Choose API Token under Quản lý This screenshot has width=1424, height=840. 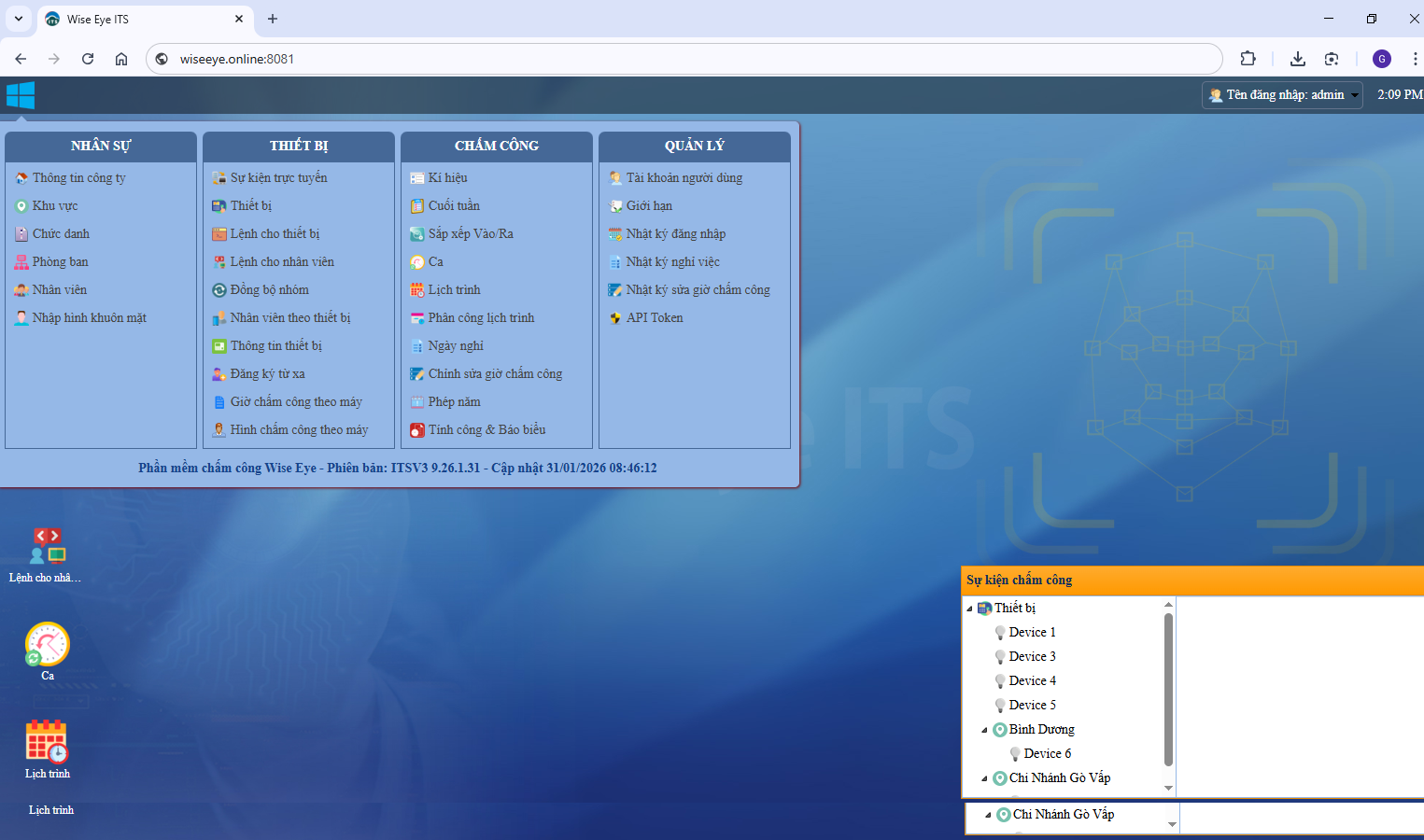tap(655, 318)
